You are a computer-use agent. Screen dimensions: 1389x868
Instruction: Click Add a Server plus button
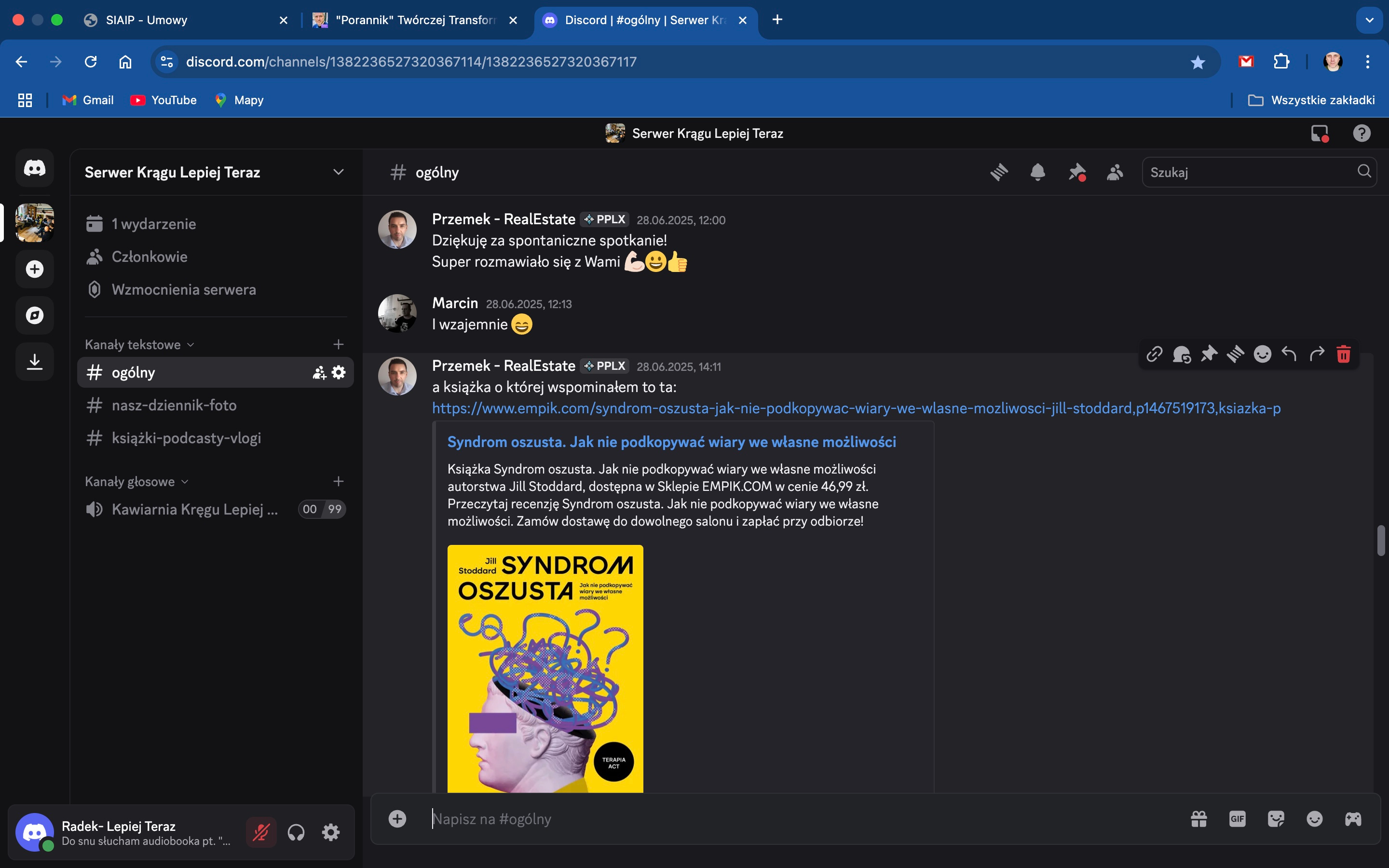(x=34, y=269)
